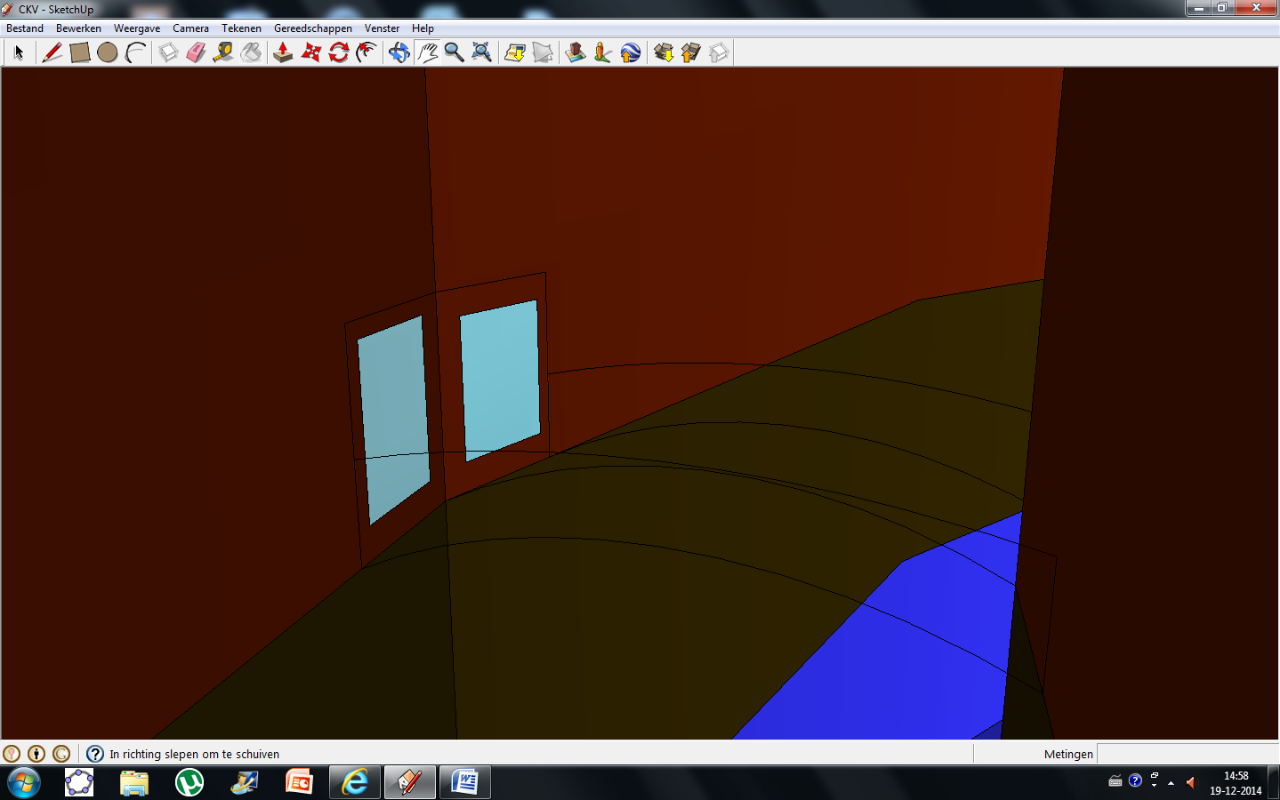Screen dimensions: 1280x800
Task: Select the Push/Pull tool
Action: coord(283,53)
